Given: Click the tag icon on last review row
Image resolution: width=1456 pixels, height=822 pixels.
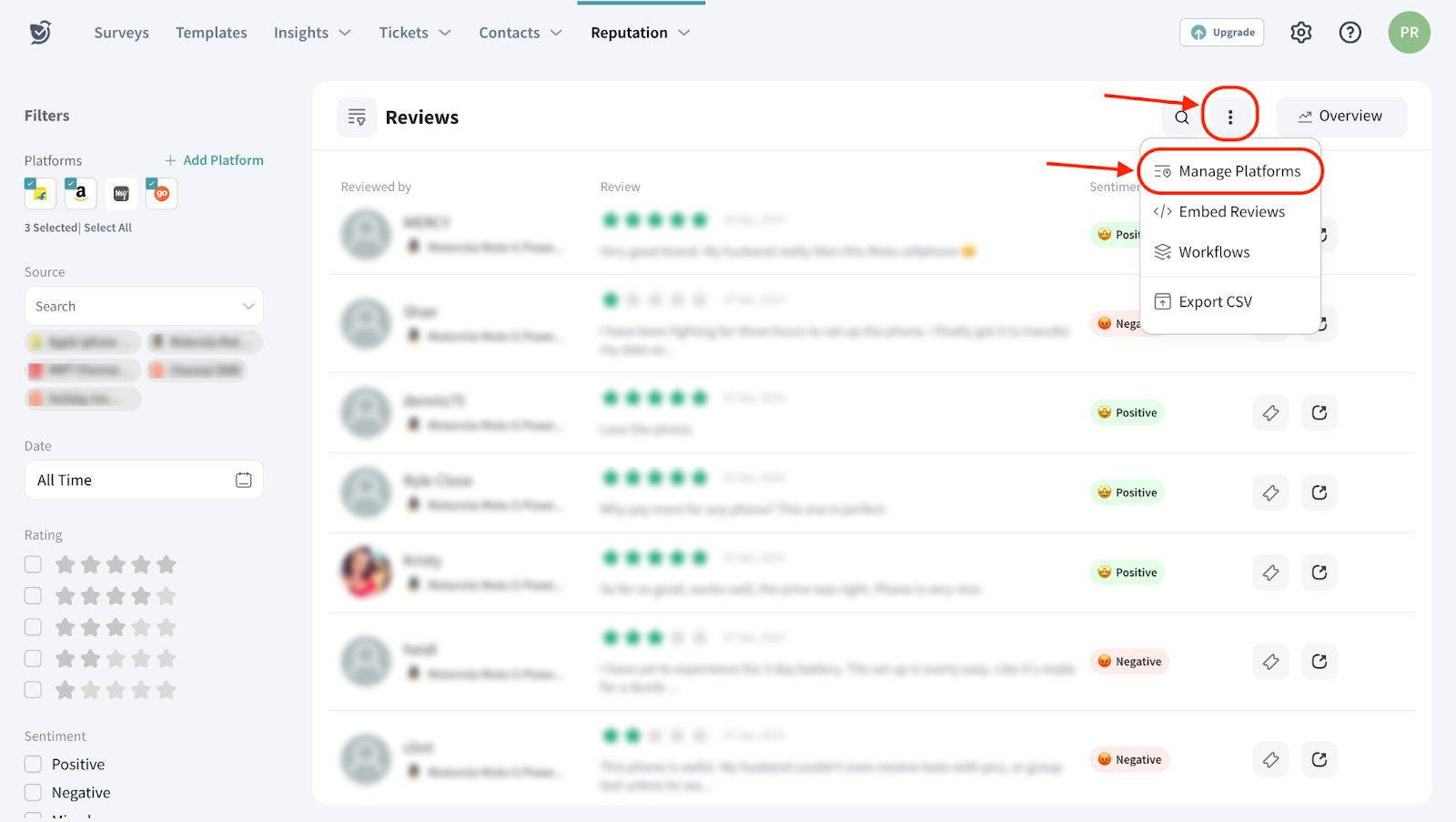Looking at the screenshot, I should pos(1270,759).
